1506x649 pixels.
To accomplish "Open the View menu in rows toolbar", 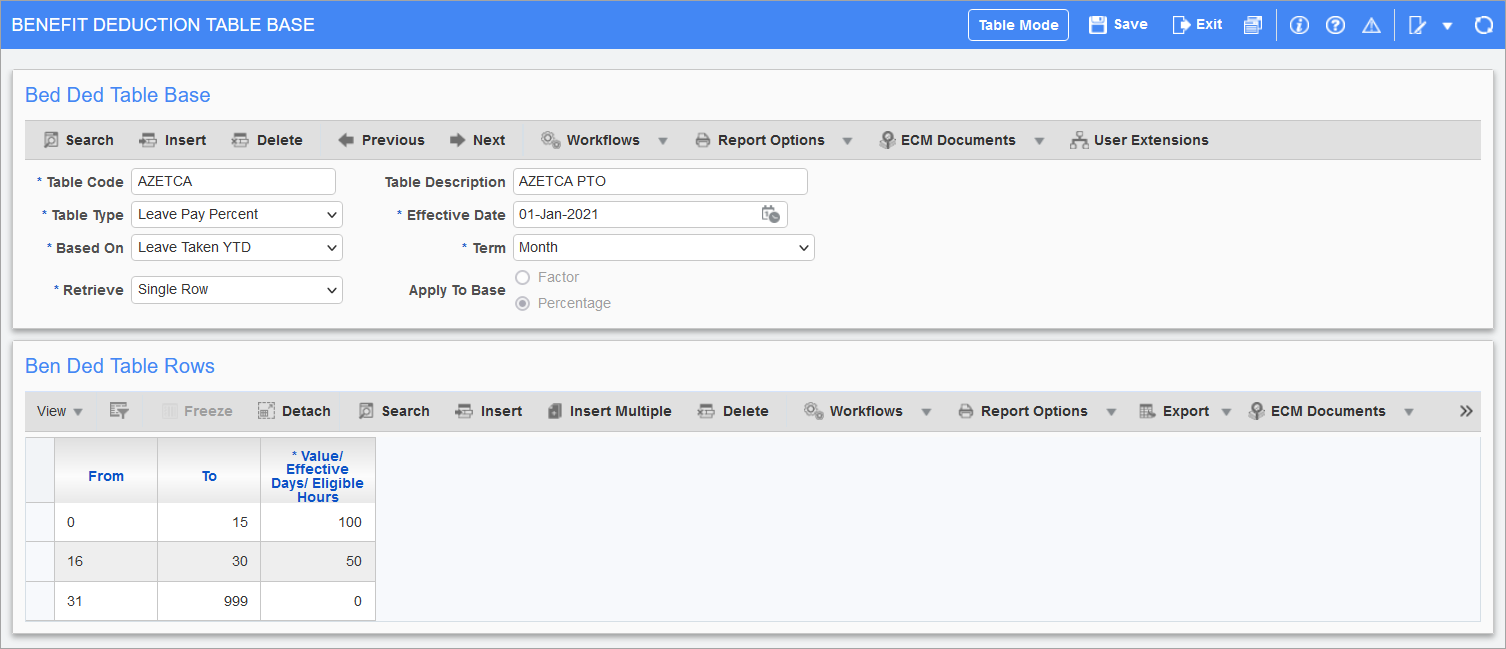I will point(59,411).
